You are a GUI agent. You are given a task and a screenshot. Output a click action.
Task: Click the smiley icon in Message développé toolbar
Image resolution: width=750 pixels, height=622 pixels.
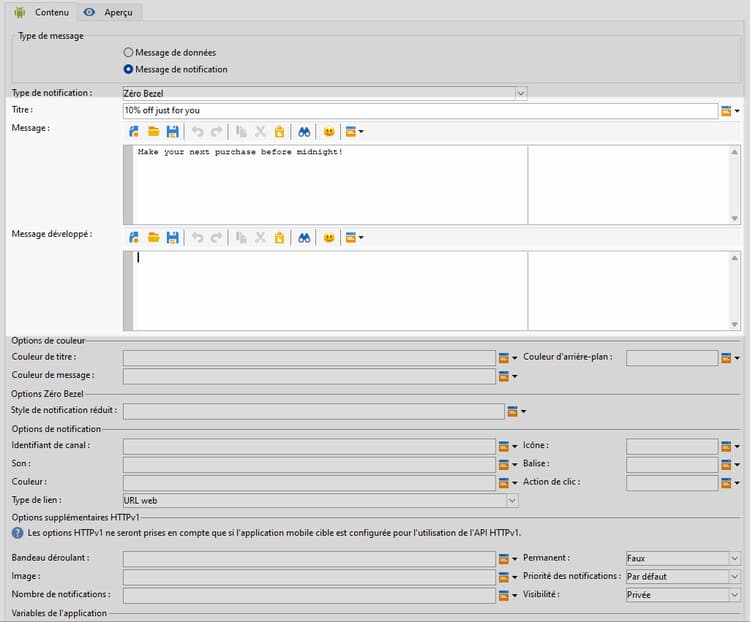[x=329, y=237]
